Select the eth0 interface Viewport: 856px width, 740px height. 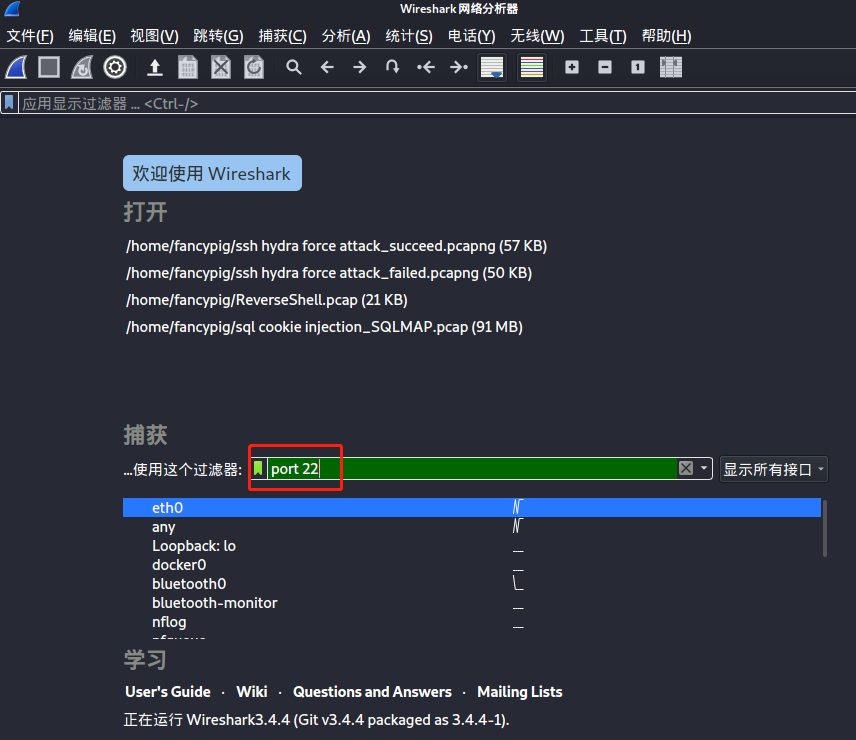pyautogui.click(x=472, y=508)
